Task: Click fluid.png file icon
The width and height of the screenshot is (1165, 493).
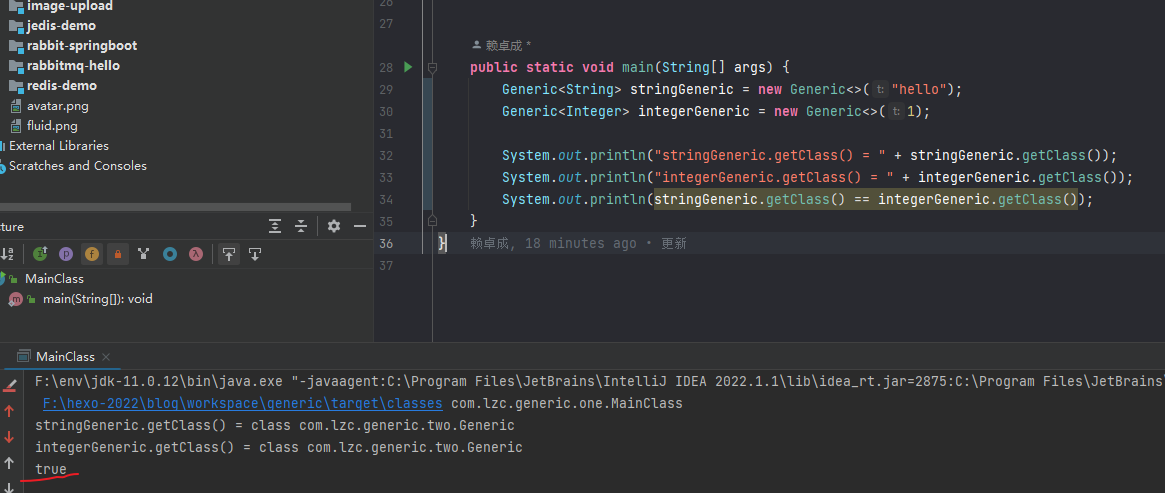Action: click(x=16, y=126)
